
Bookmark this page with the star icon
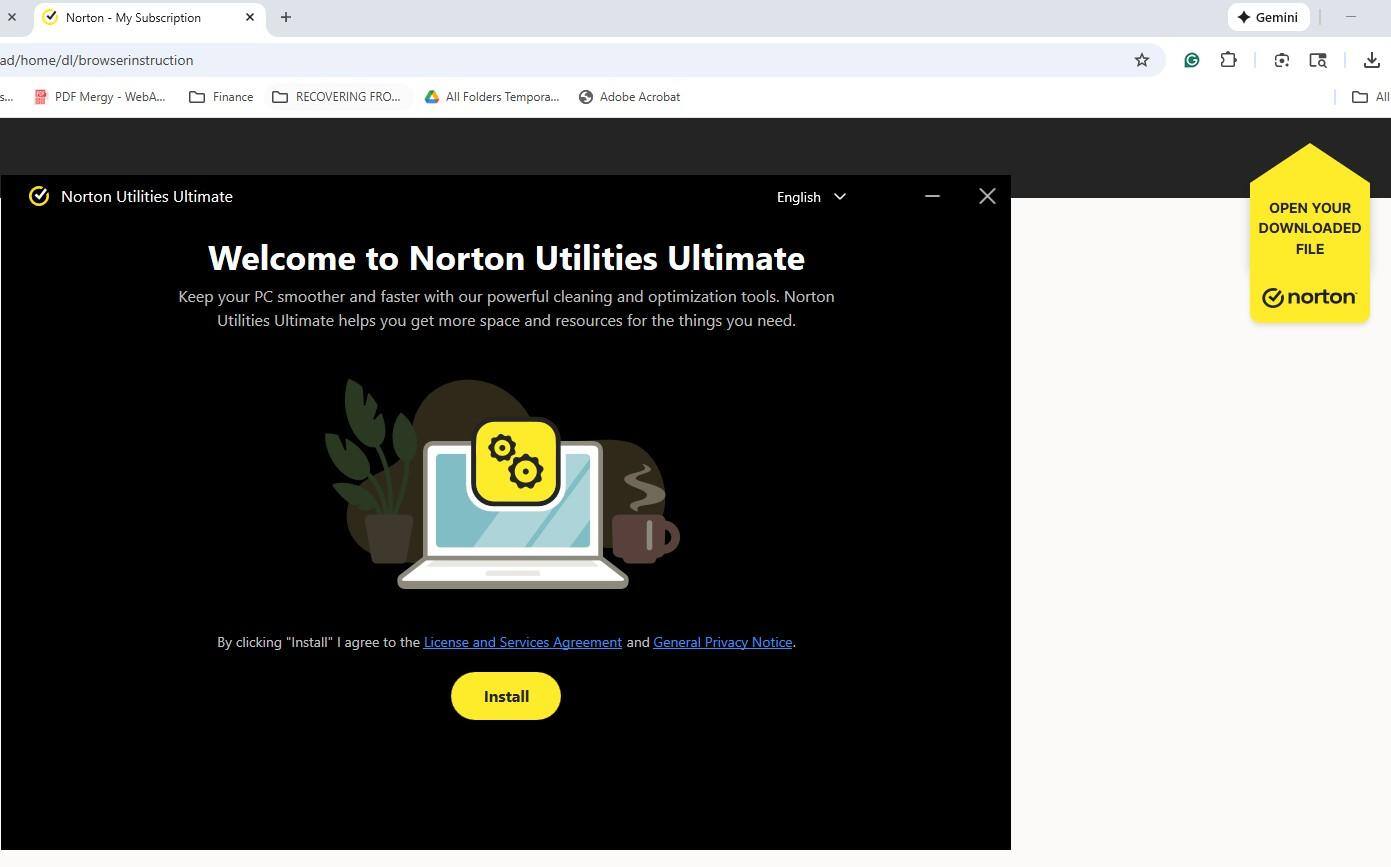(1141, 60)
